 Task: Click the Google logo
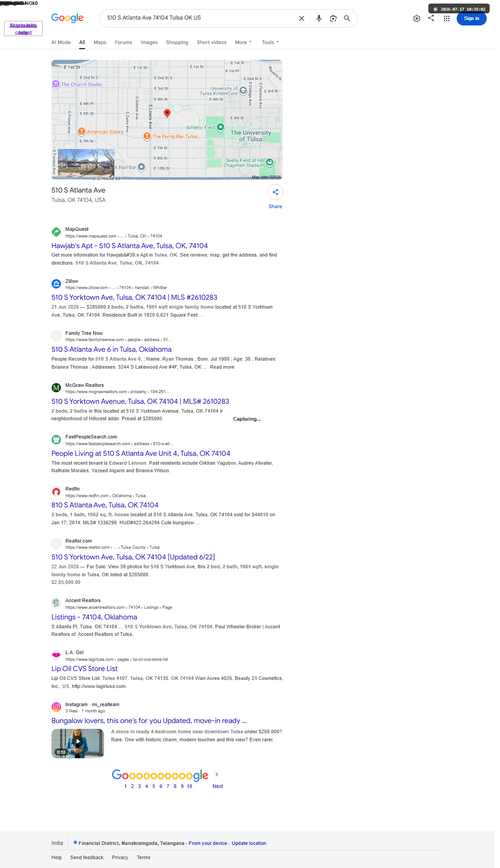[x=67, y=18]
